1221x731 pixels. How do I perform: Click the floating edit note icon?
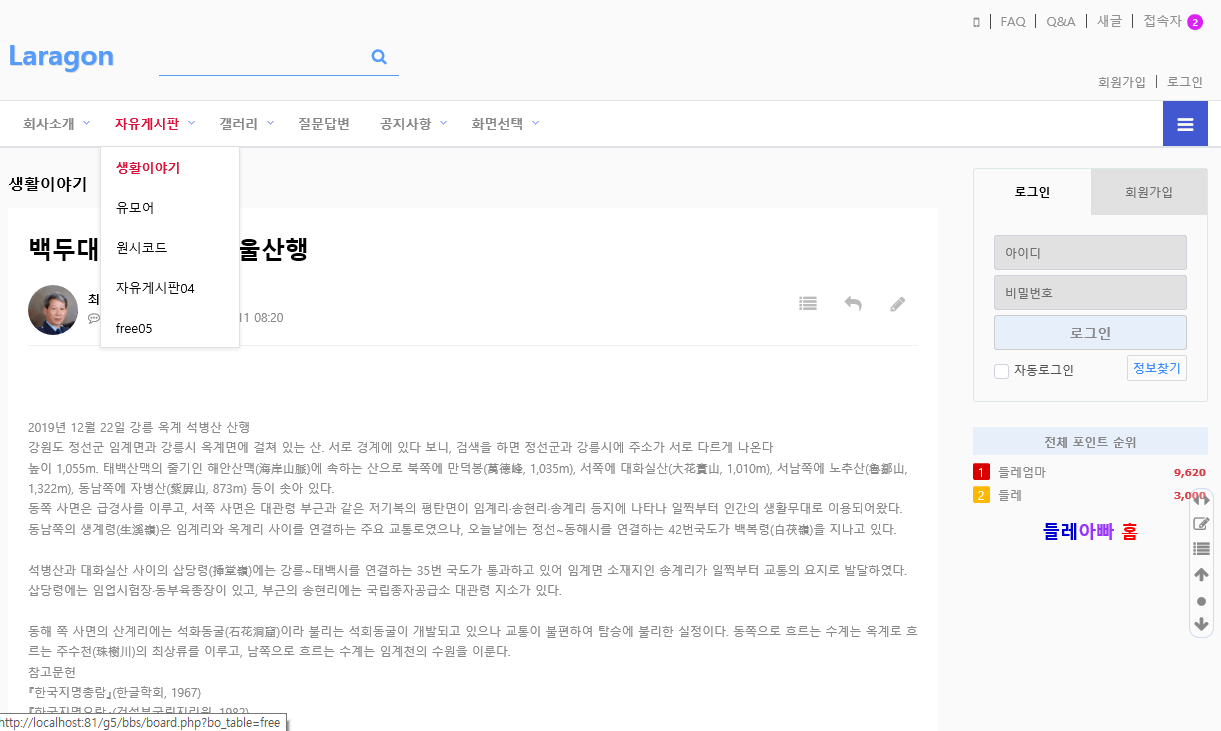(x=1201, y=524)
